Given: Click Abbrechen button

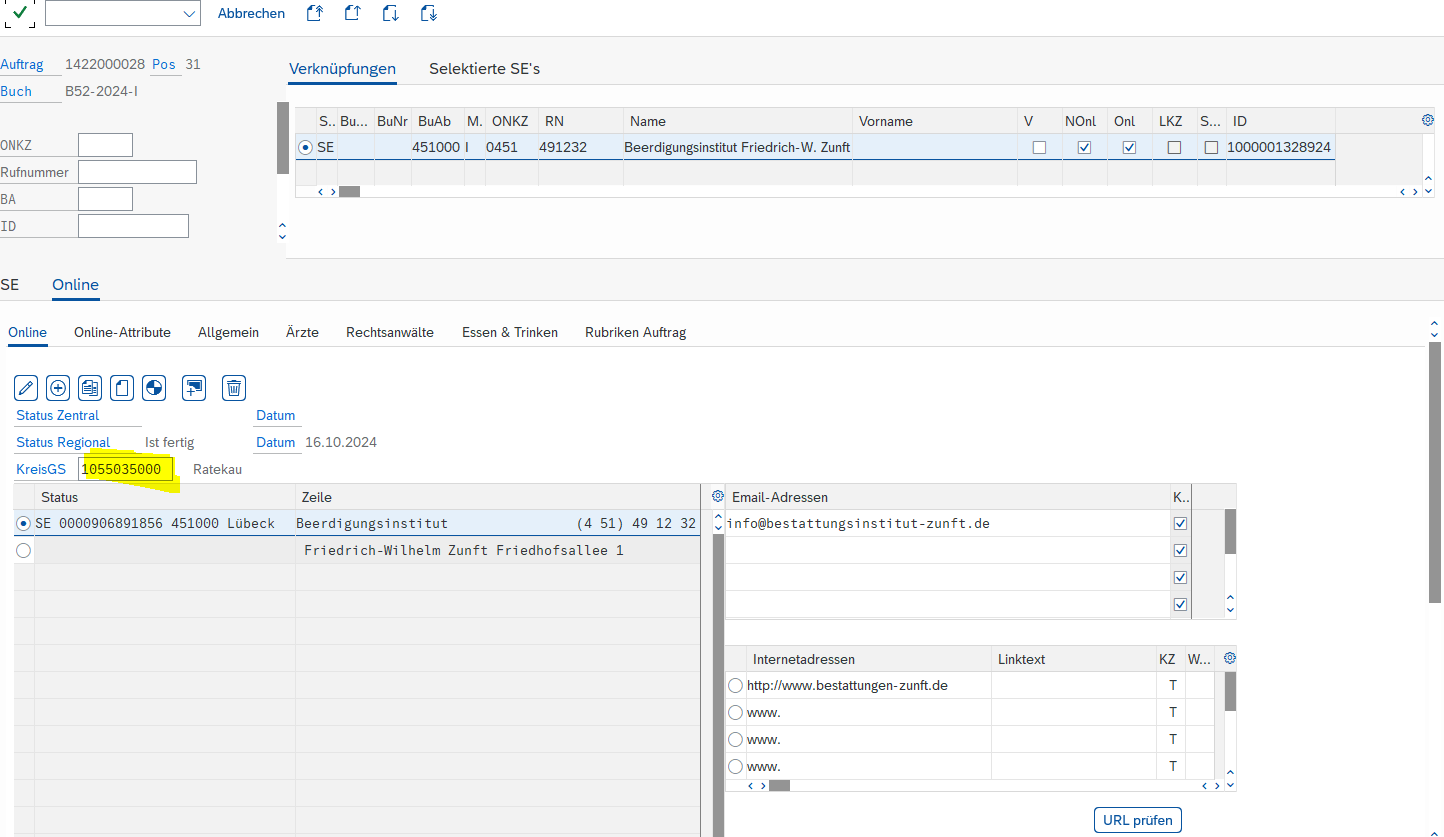Looking at the screenshot, I should [x=251, y=13].
